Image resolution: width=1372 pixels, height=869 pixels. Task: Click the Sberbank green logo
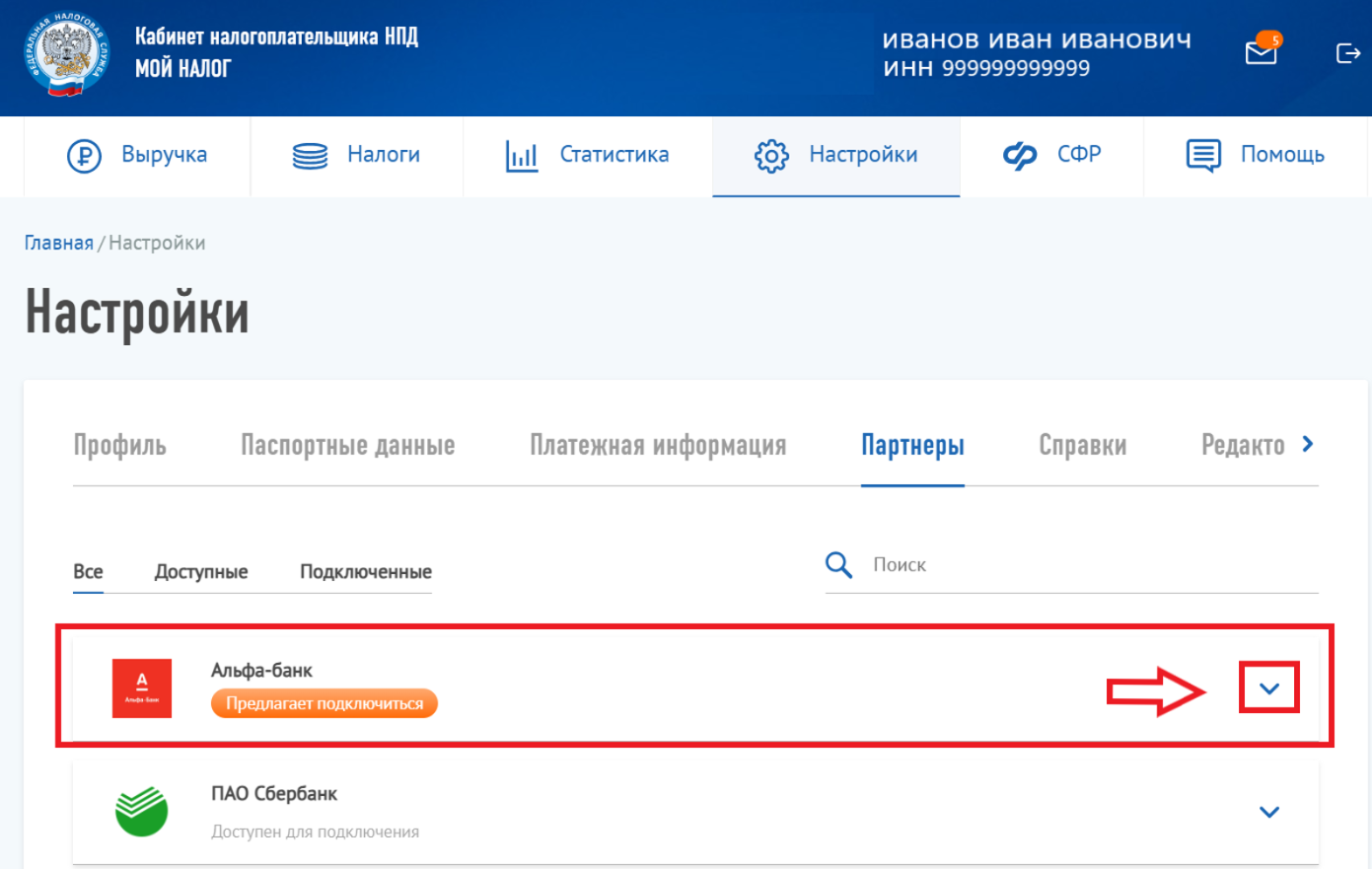(x=142, y=811)
